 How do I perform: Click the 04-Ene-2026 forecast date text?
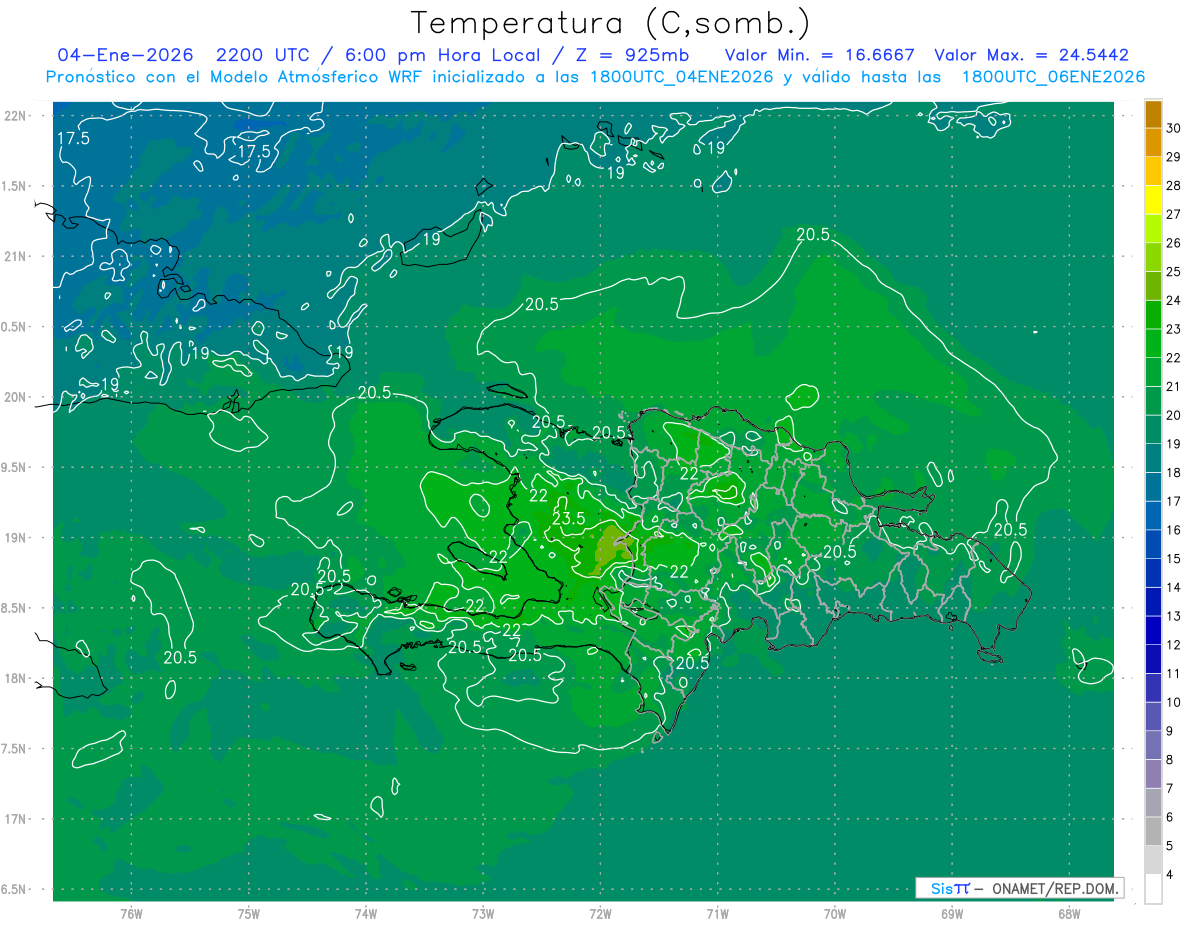click(x=124, y=55)
